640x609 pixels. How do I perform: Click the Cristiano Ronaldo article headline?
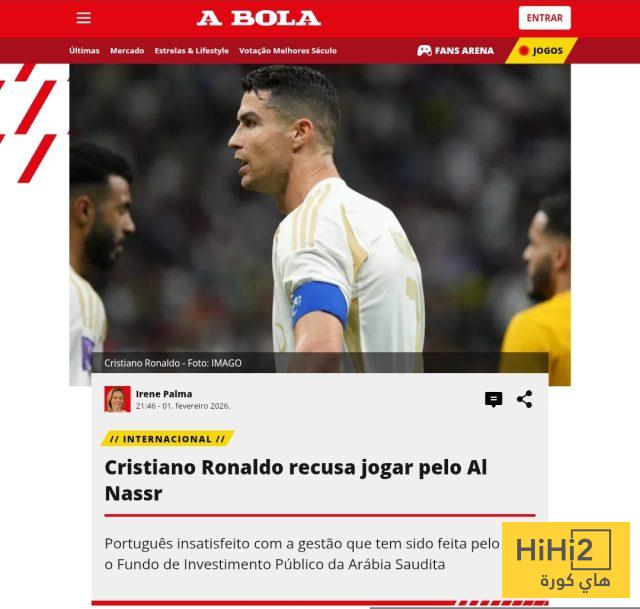[x=296, y=480]
